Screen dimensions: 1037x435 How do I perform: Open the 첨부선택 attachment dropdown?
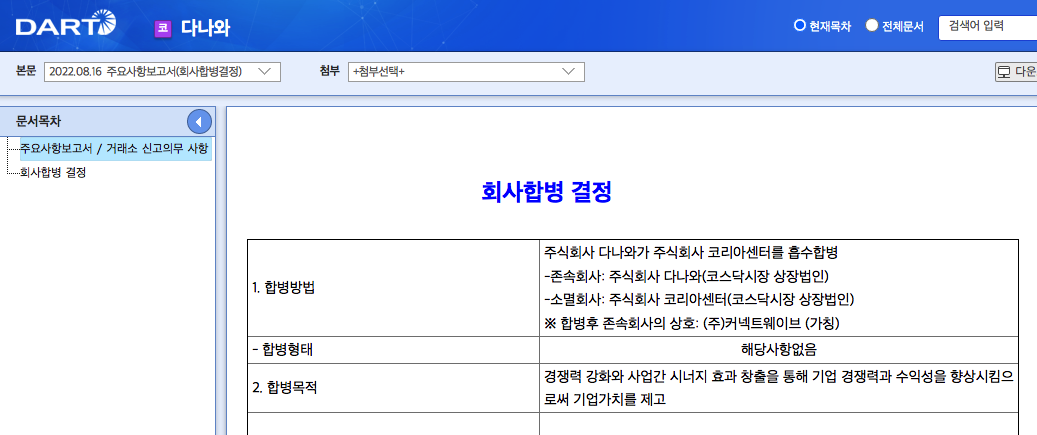click(x=466, y=72)
